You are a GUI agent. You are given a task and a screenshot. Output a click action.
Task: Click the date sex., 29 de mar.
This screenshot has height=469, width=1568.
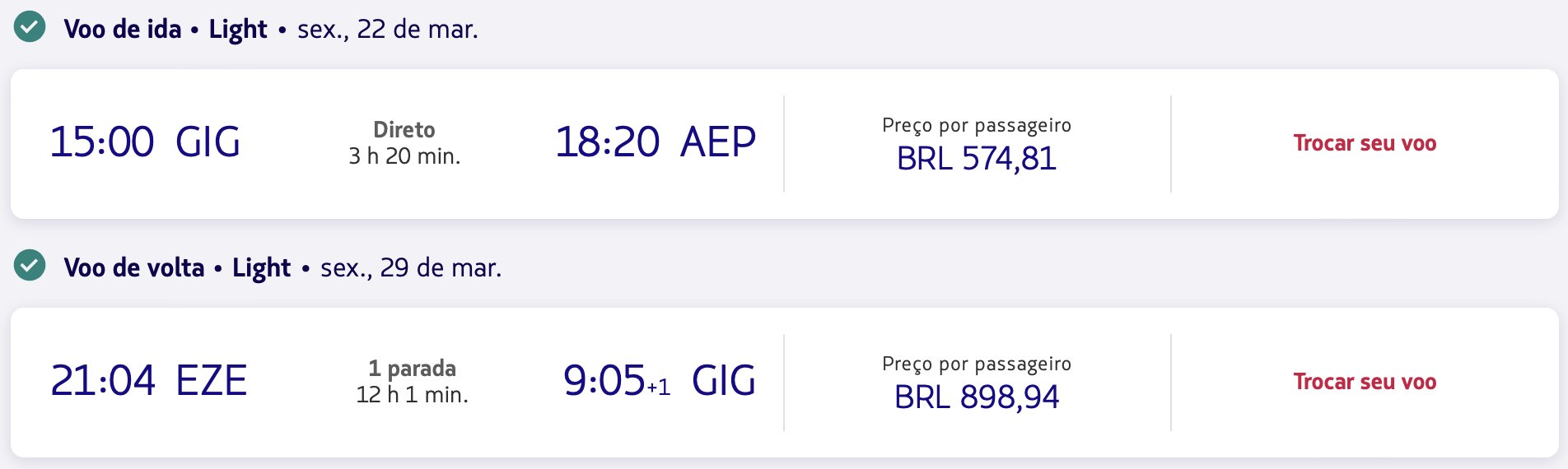pyautogui.click(x=411, y=268)
